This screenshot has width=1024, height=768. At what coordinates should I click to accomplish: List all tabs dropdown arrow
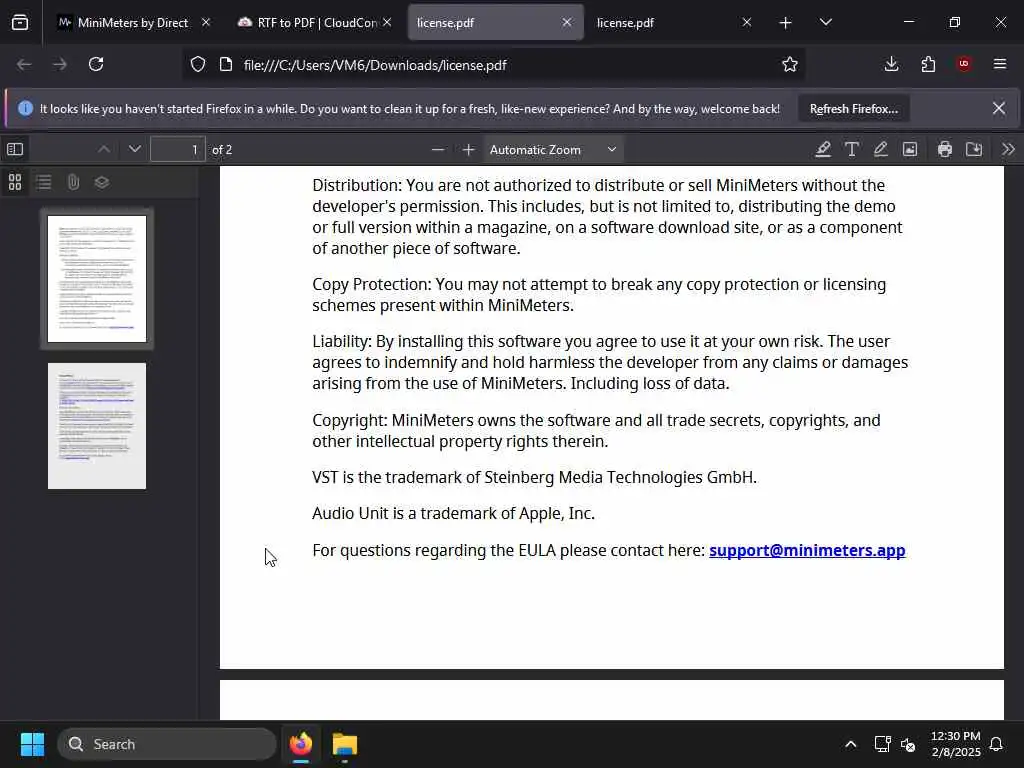click(825, 23)
